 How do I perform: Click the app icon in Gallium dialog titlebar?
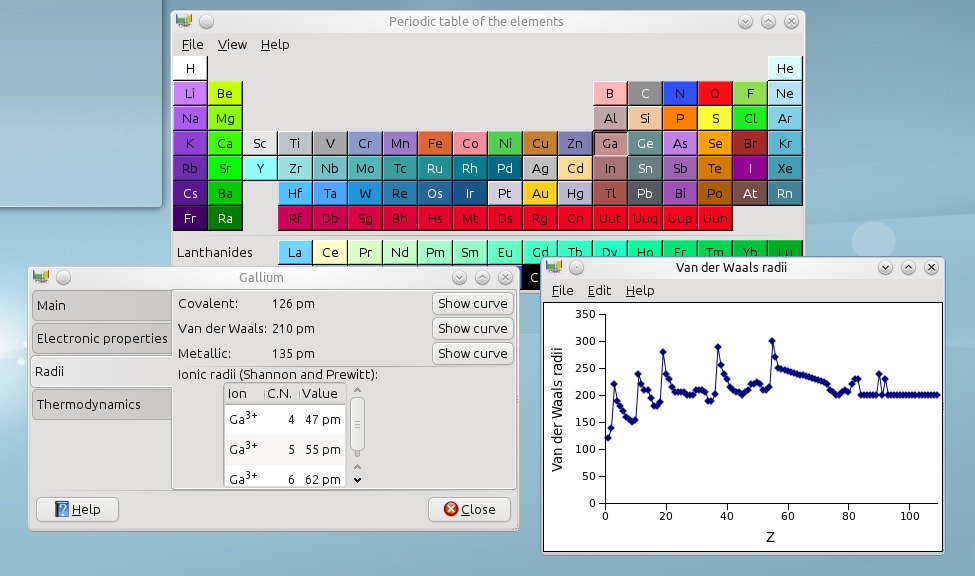coord(41,277)
